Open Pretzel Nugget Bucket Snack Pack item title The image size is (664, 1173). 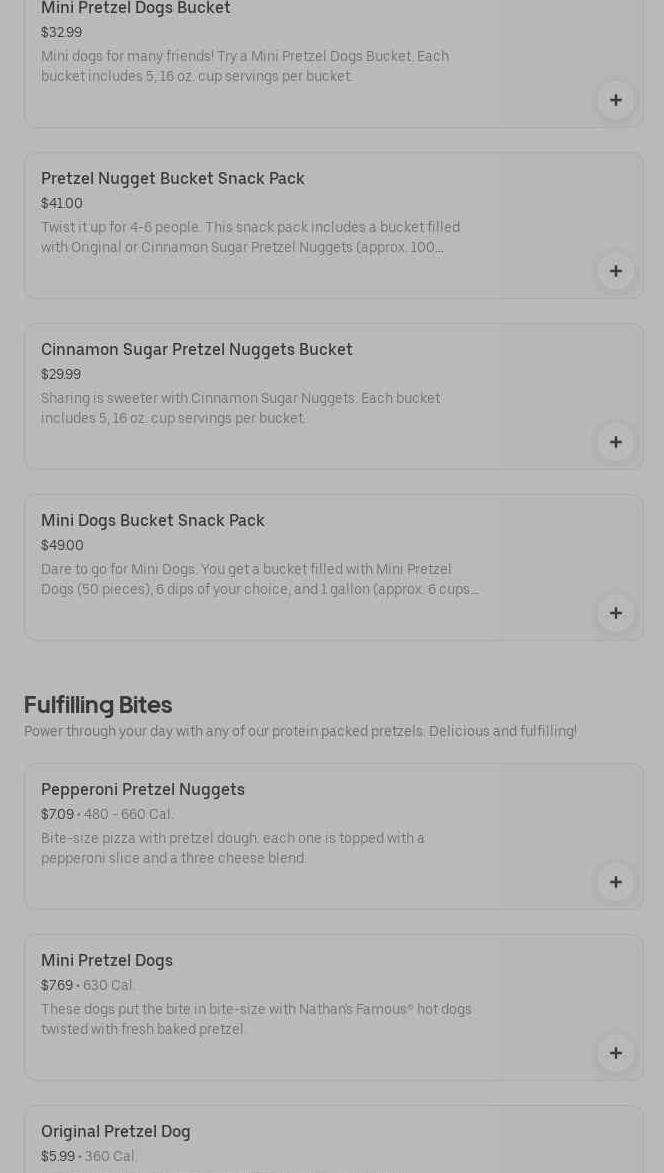pyautogui.click(x=173, y=179)
